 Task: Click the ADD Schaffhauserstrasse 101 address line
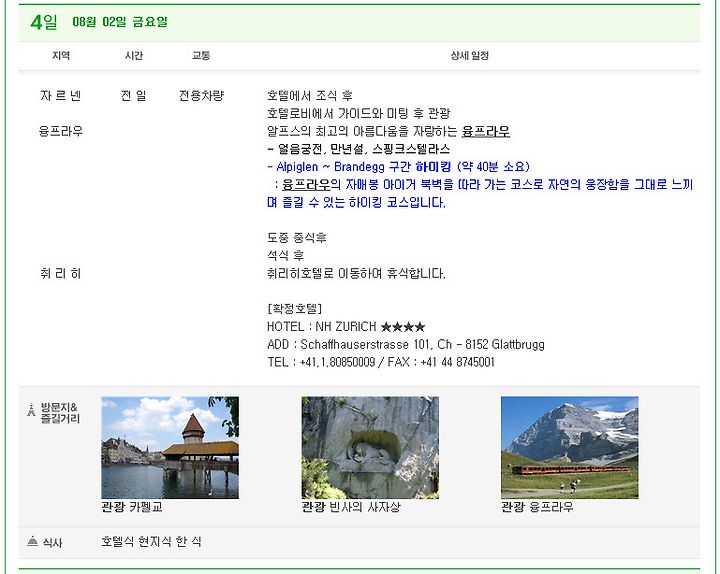click(406, 345)
